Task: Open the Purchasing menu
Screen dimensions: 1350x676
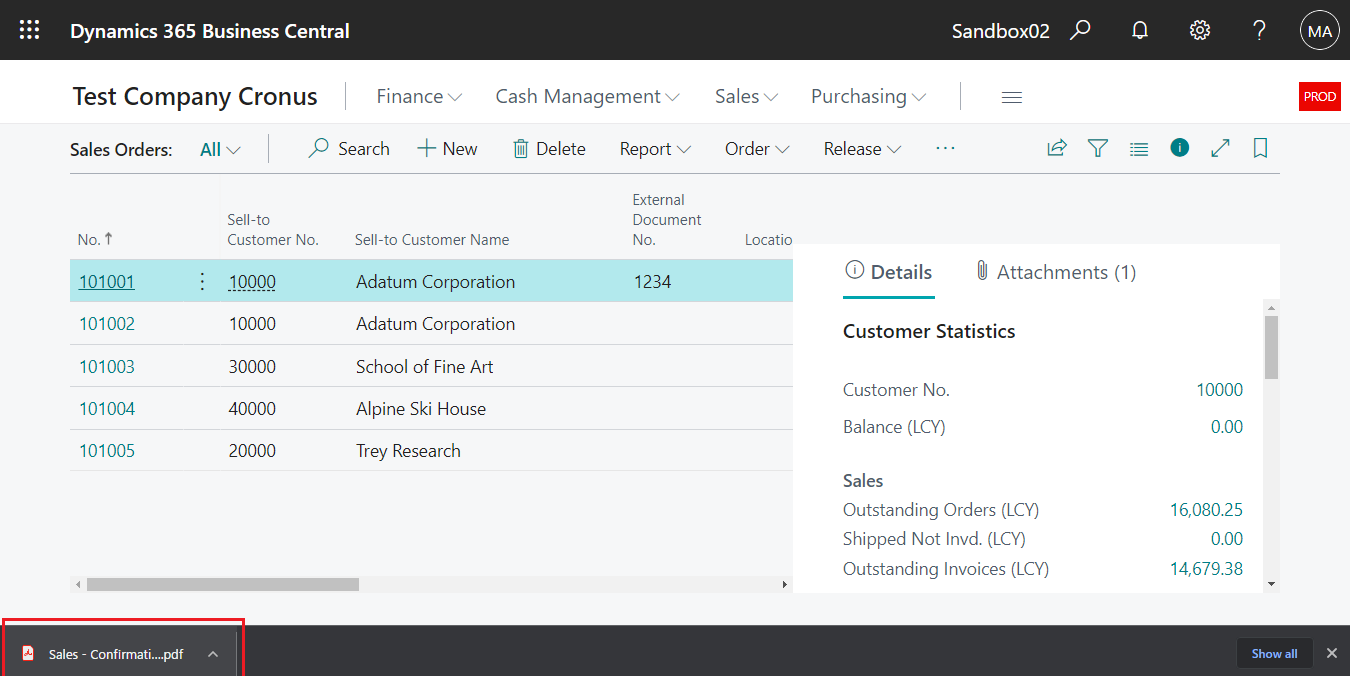Action: (x=866, y=96)
